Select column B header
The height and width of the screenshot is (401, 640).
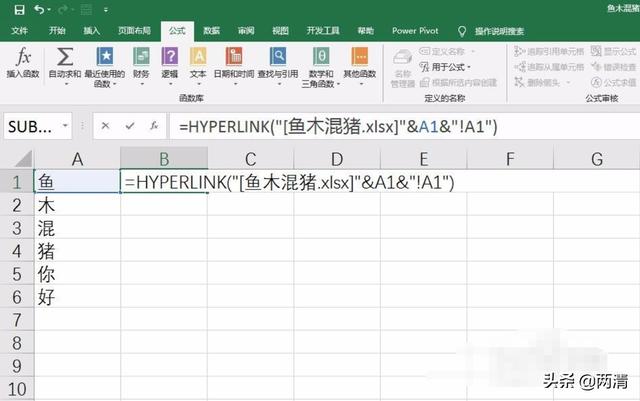(x=164, y=159)
